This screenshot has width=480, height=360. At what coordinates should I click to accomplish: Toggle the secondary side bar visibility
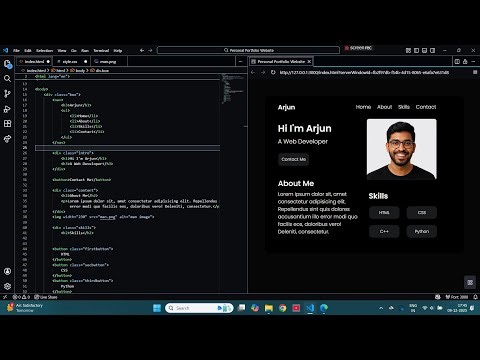(x=433, y=50)
